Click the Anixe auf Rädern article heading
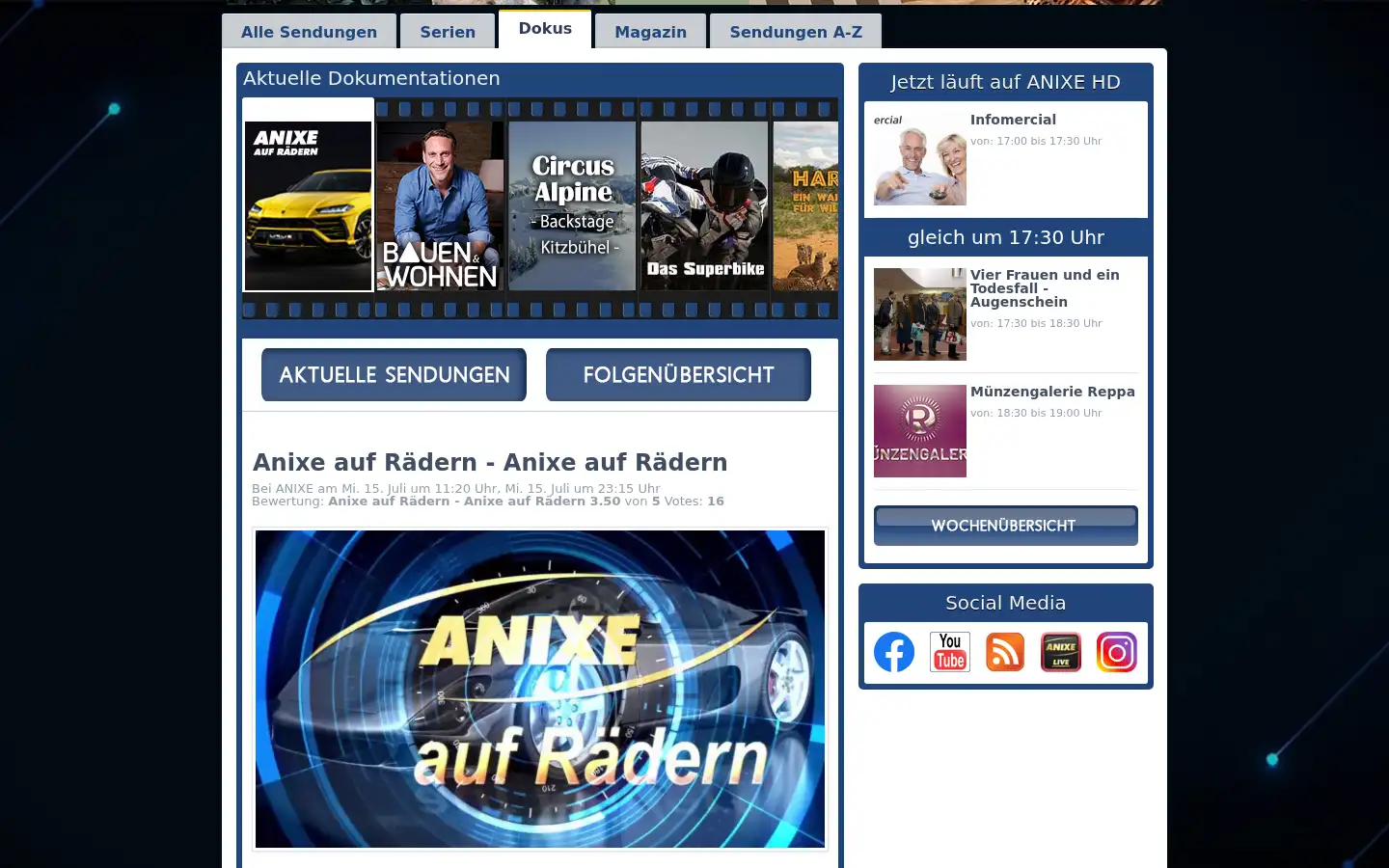The width and height of the screenshot is (1389, 868). [490, 463]
